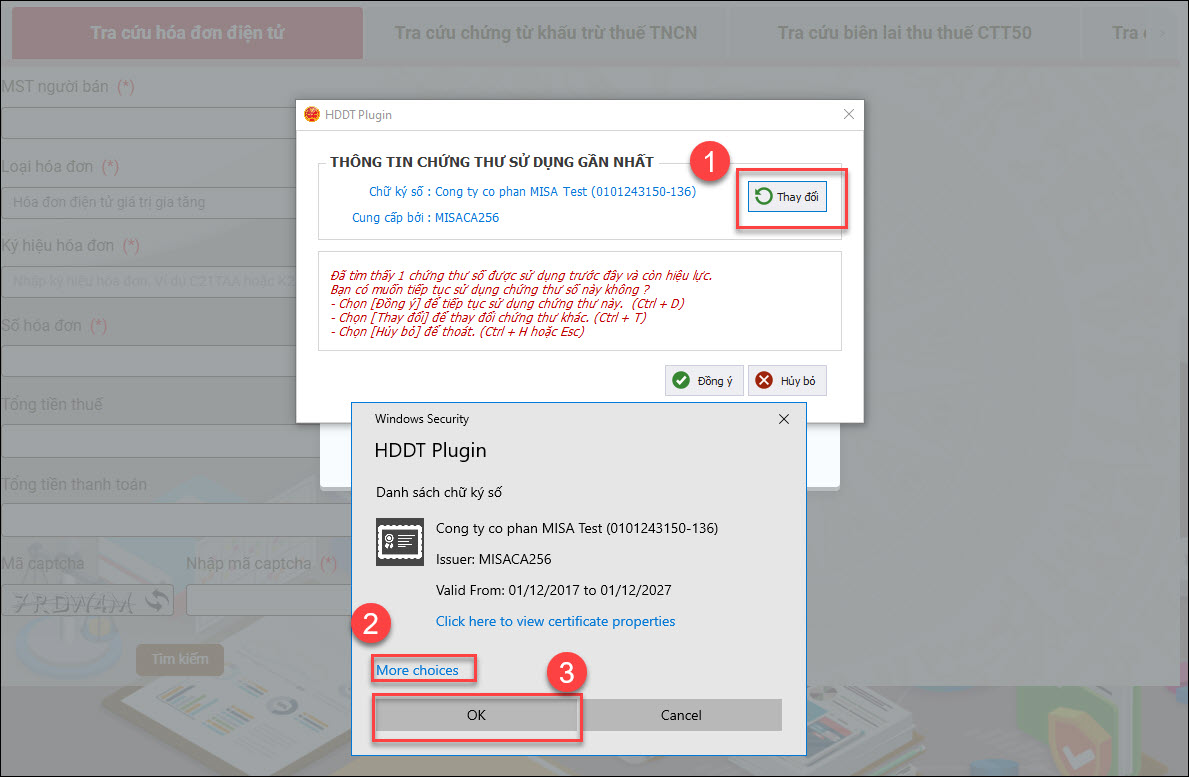
Task: Select the MISA Test certificate icon
Action: coord(399,541)
